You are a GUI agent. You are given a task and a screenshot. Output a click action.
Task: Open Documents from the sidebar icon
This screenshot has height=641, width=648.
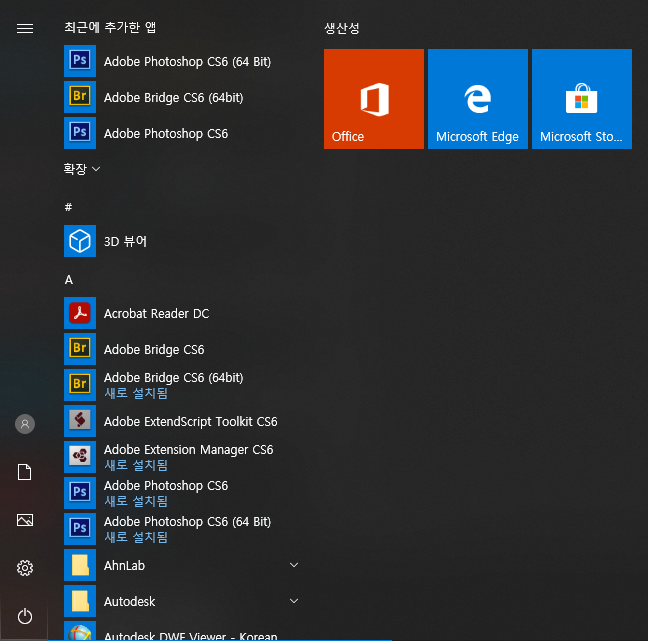pyautogui.click(x=25, y=472)
